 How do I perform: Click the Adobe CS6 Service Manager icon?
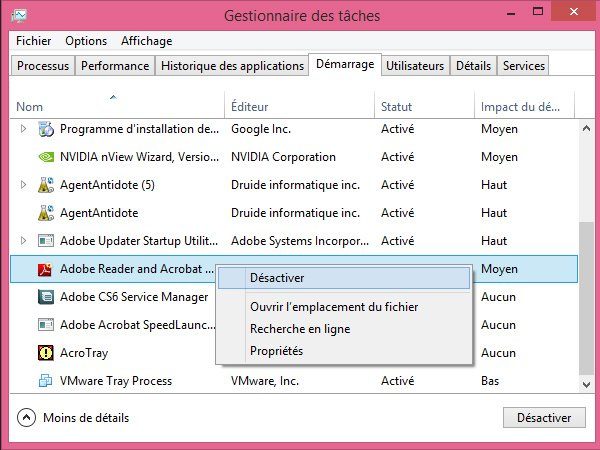[46, 297]
